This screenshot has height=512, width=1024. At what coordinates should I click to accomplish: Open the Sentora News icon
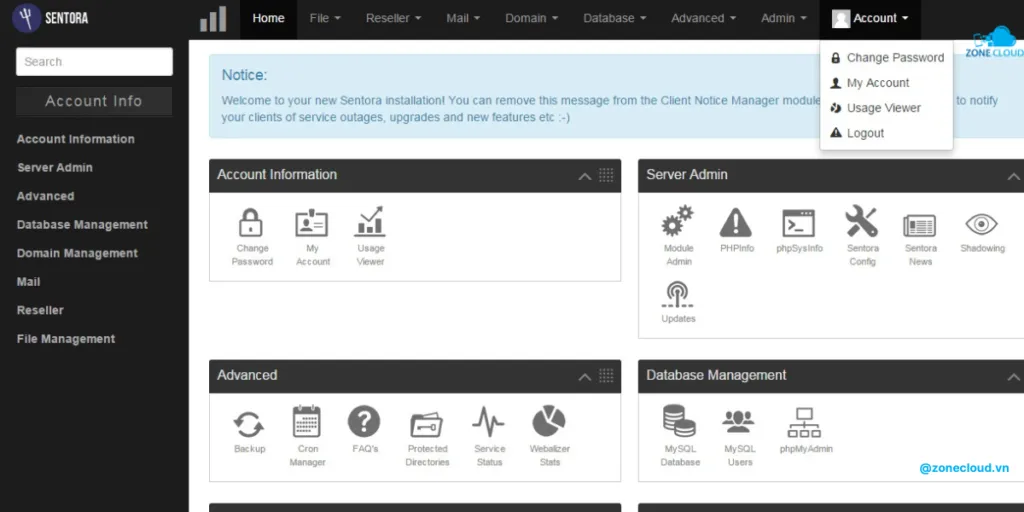click(x=920, y=225)
